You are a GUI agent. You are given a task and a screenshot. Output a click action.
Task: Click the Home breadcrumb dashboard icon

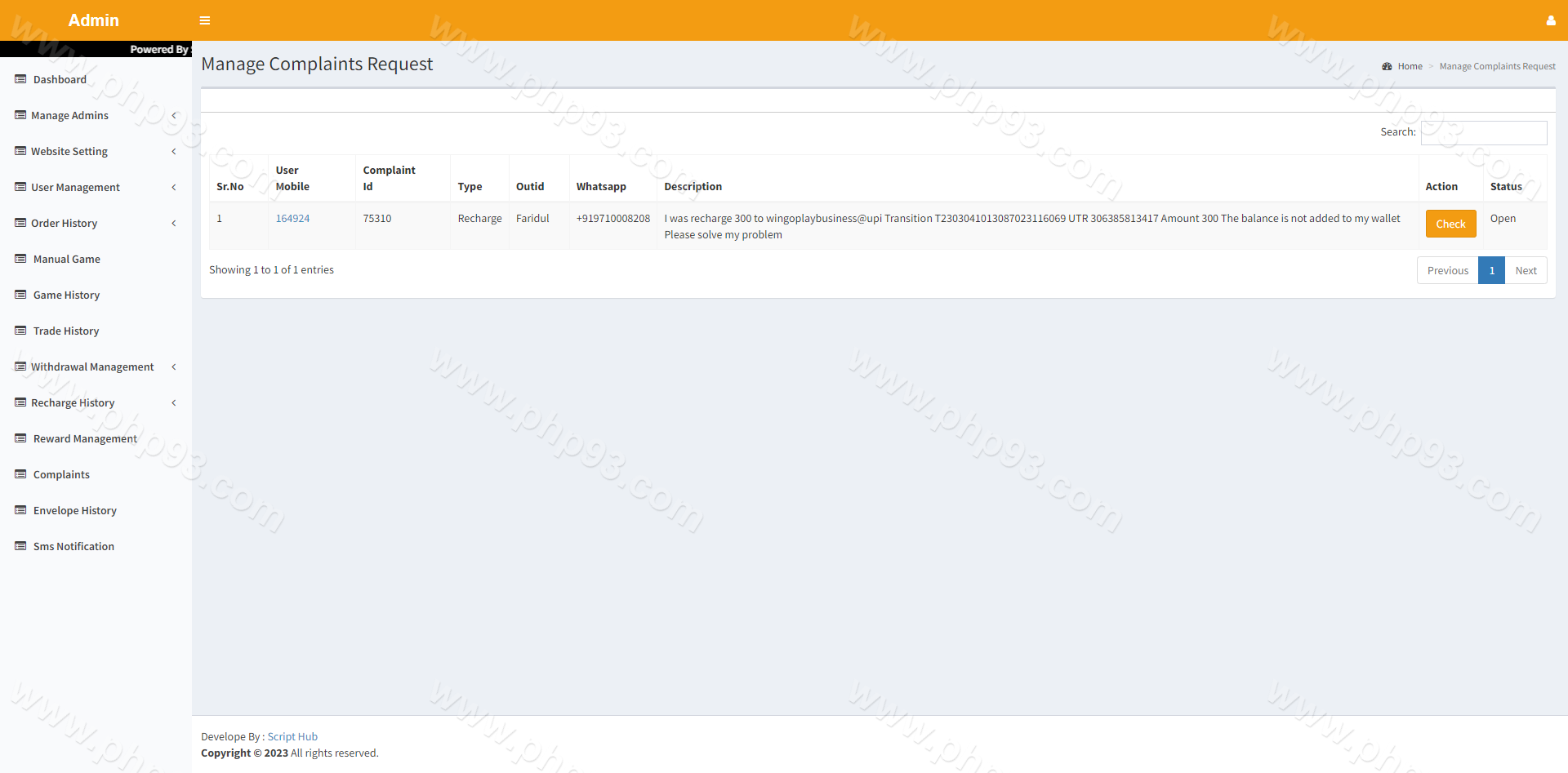pos(1387,66)
